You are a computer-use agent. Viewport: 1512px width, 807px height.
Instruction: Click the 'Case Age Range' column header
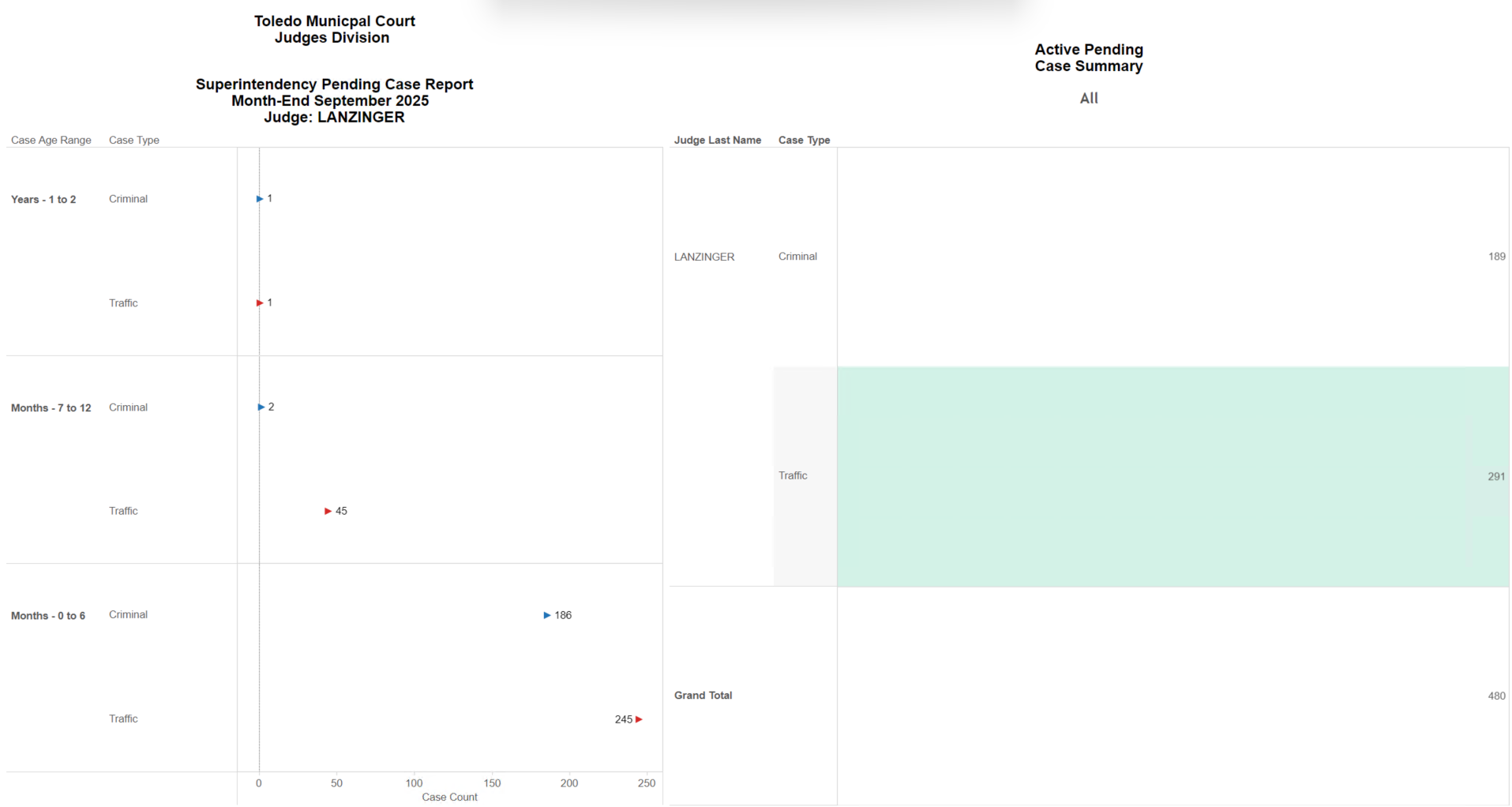tap(51, 141)
